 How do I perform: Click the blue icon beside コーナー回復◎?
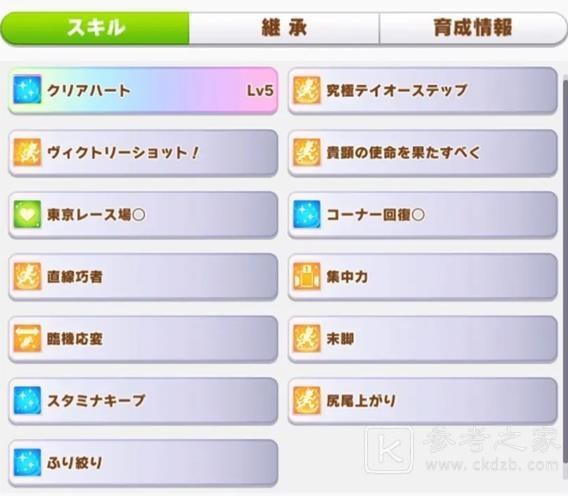307,214
